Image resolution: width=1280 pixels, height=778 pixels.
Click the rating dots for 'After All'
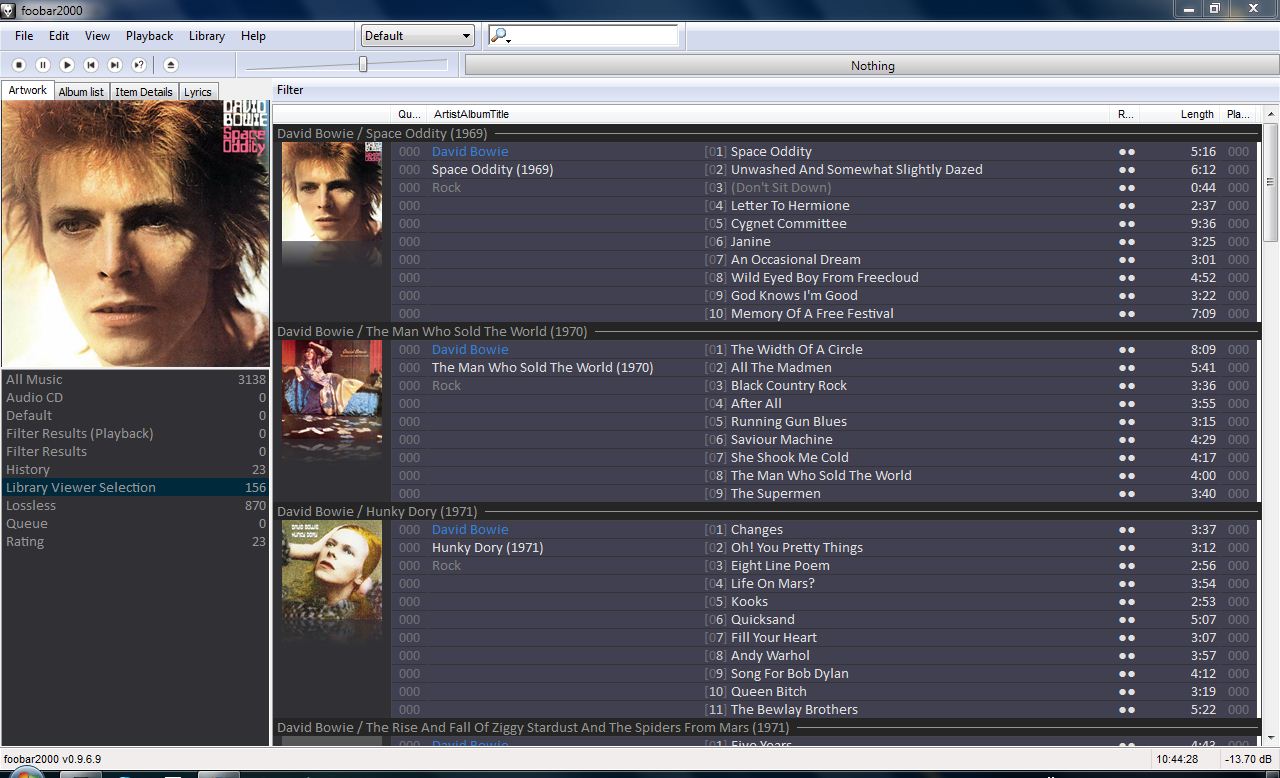coord(1127,404)
